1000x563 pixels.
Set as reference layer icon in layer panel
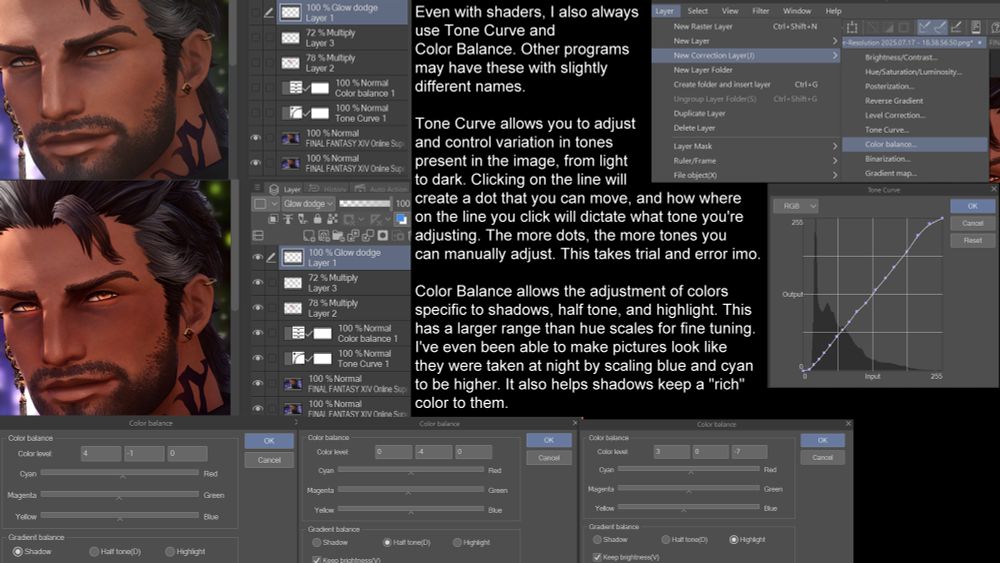pyautogui.click(x=288, y=219)
